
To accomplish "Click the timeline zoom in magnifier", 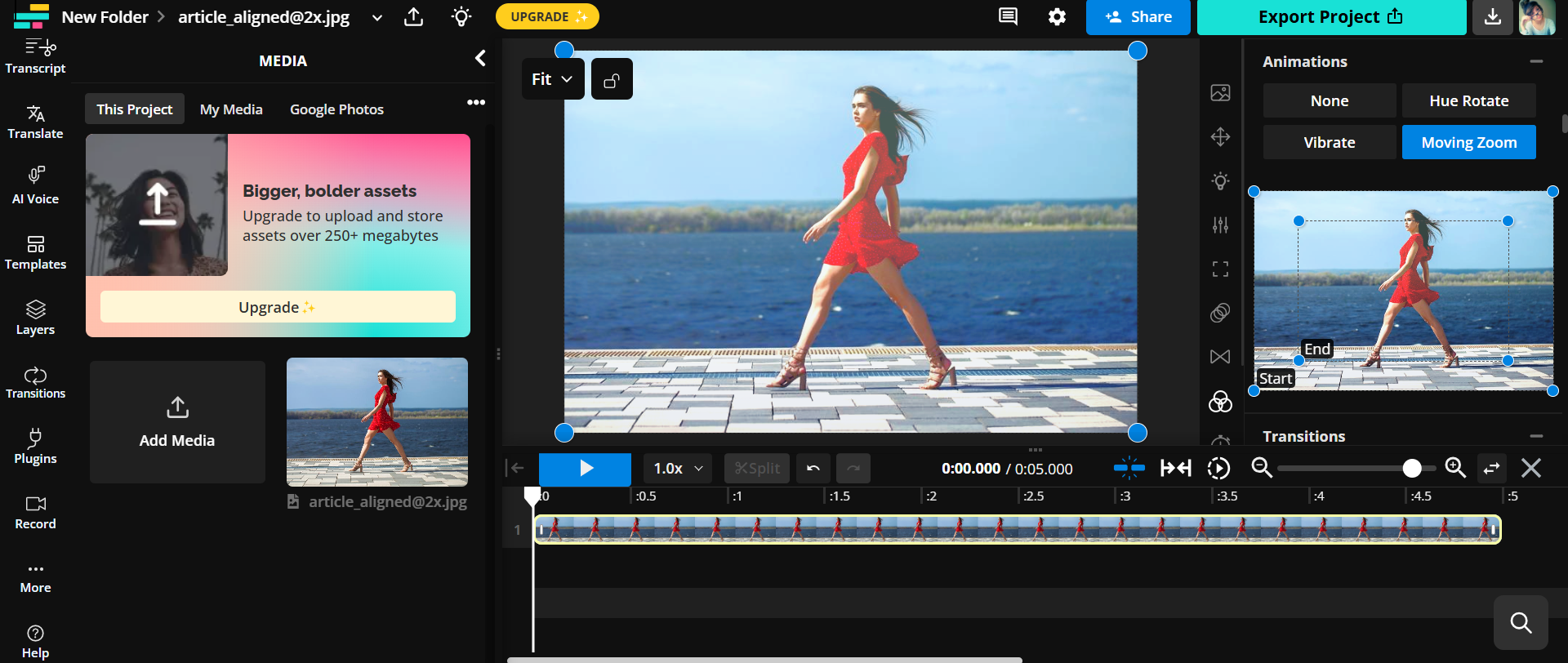I will click(x=1455, y=468).
